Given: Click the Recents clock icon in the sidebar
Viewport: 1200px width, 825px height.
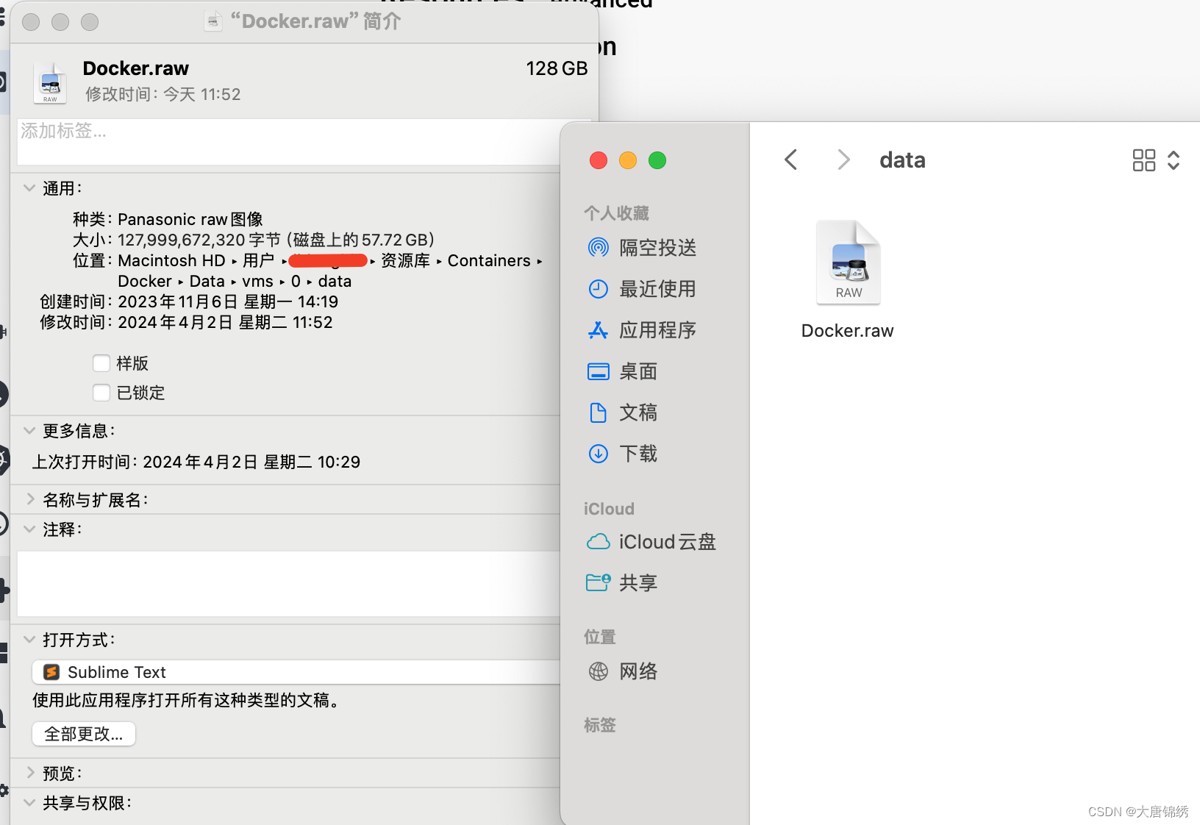Looking at the screenshot, I should tap(598, 289).
